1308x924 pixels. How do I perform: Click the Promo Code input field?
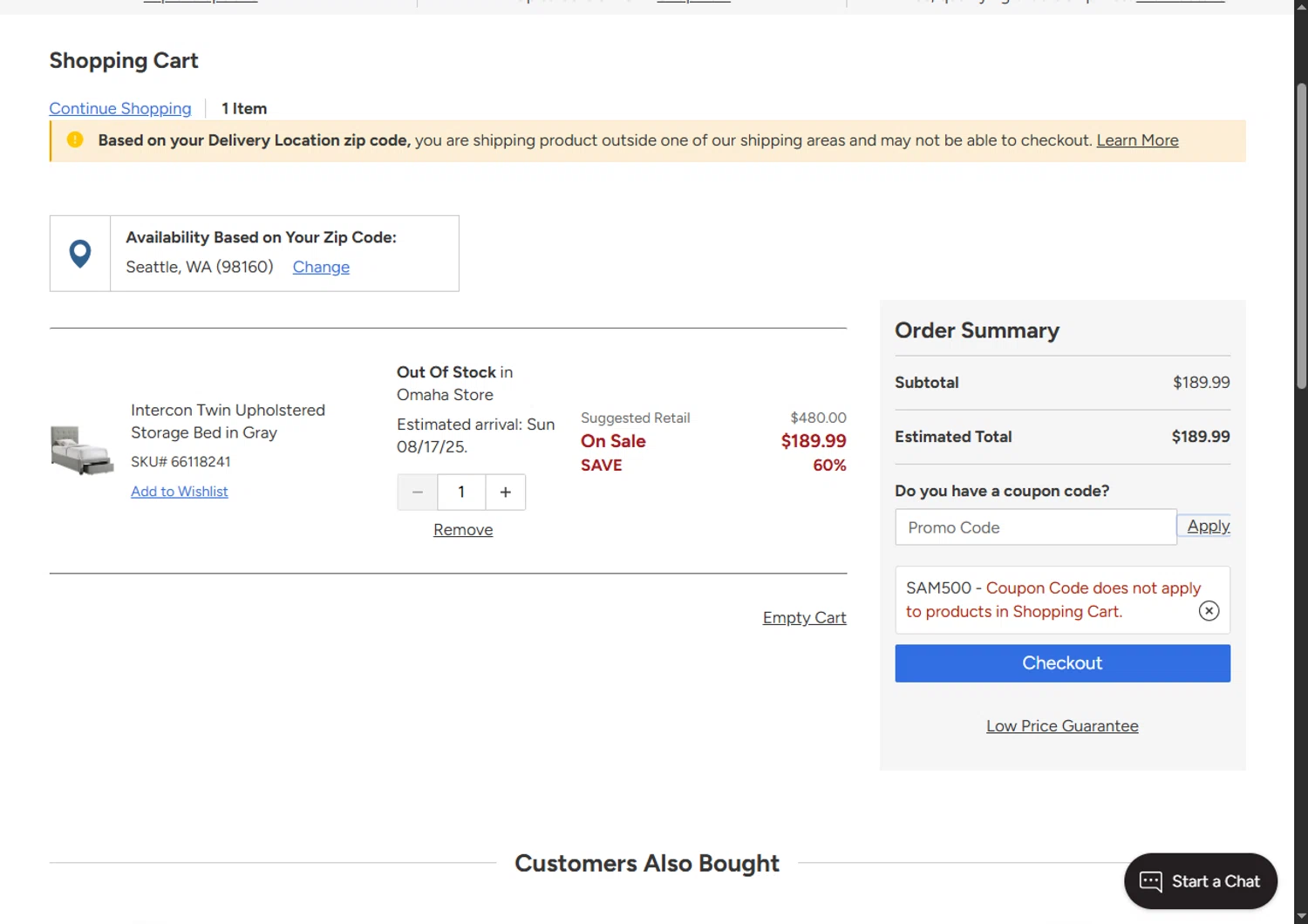click(1035, 527)
